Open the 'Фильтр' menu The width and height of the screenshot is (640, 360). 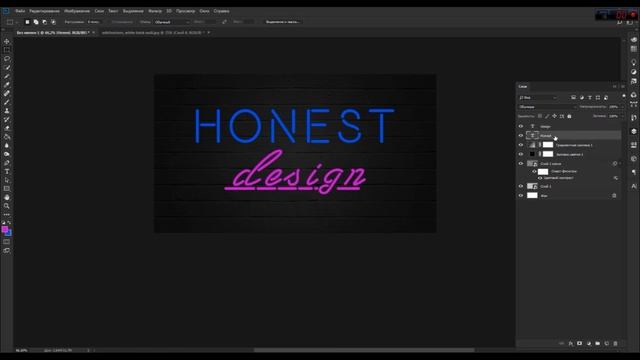(x=155, y=11)
